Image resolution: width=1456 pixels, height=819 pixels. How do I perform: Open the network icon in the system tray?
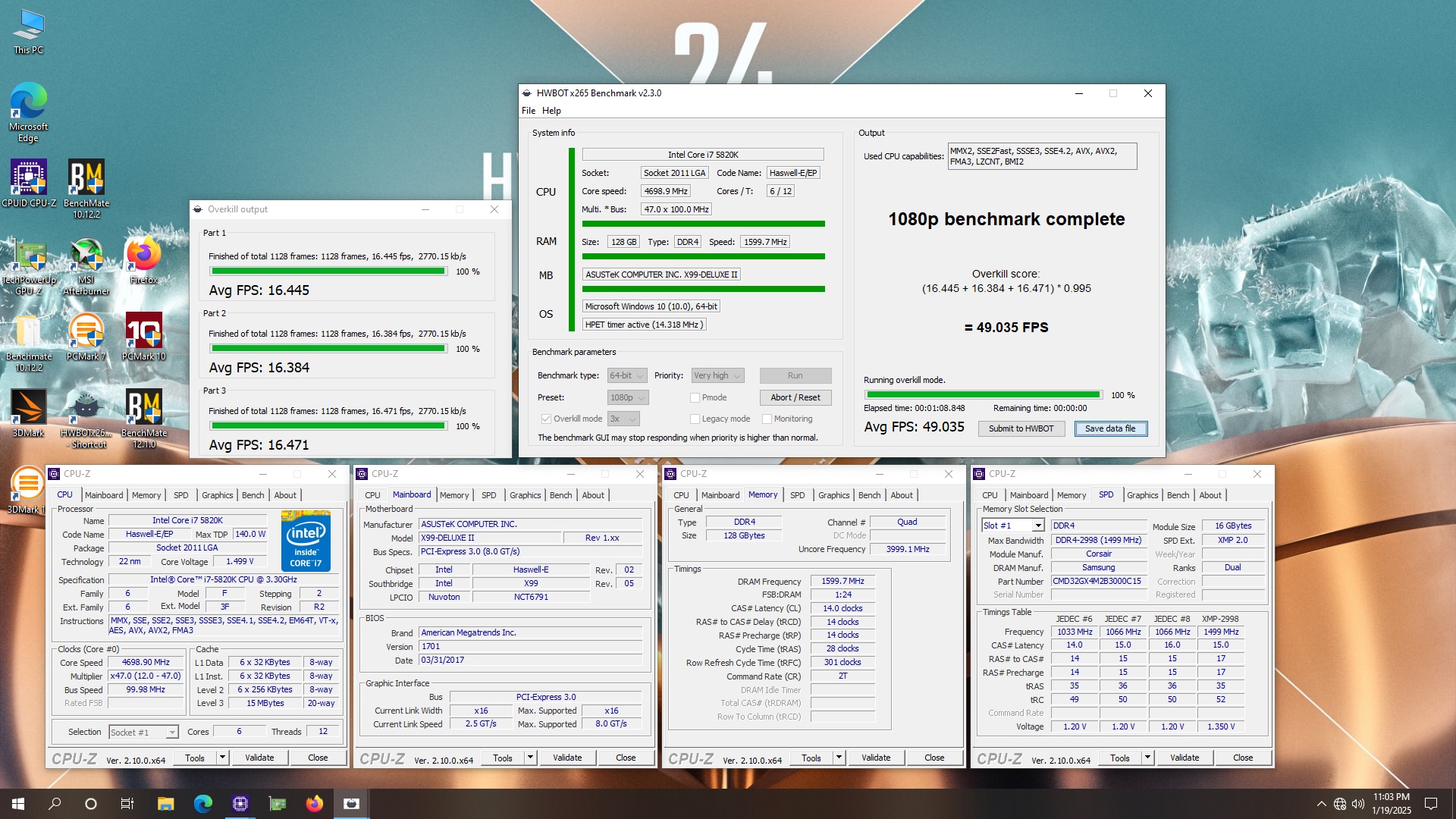pyautogui.click(x=1340, y=804)
